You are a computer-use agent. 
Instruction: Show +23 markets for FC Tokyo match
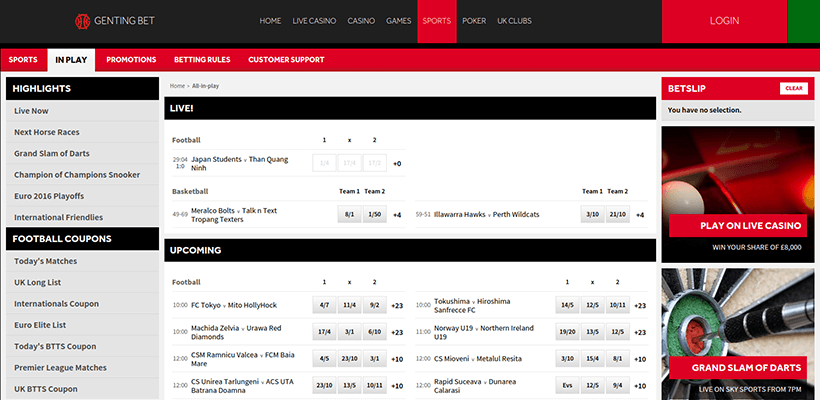coord(397,305)
